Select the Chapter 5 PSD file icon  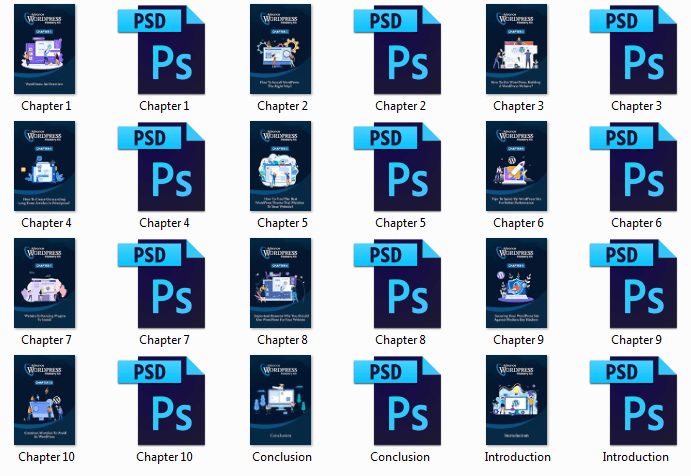[398, 167]
